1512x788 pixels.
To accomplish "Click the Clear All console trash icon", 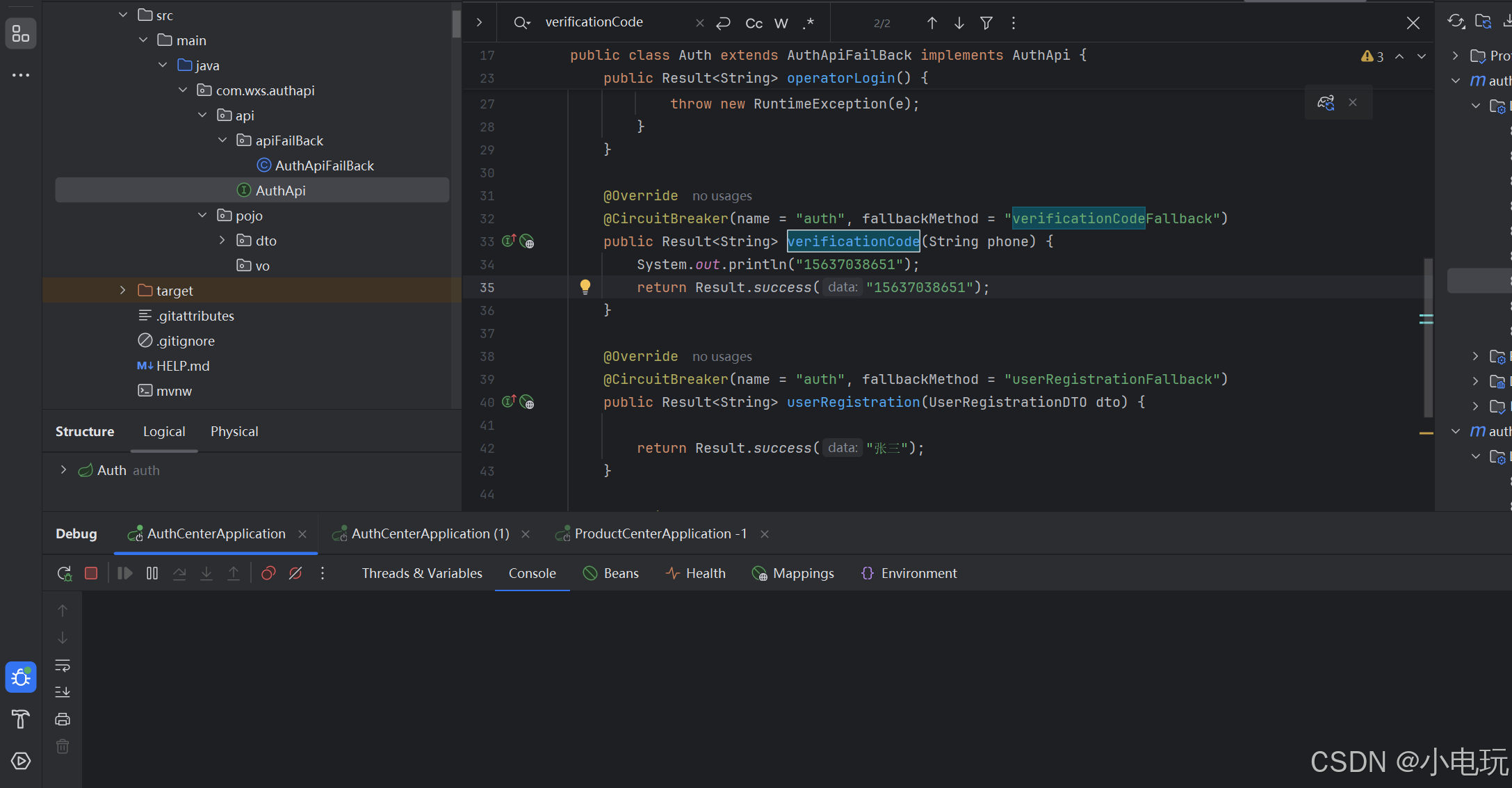I will [63, 746].
